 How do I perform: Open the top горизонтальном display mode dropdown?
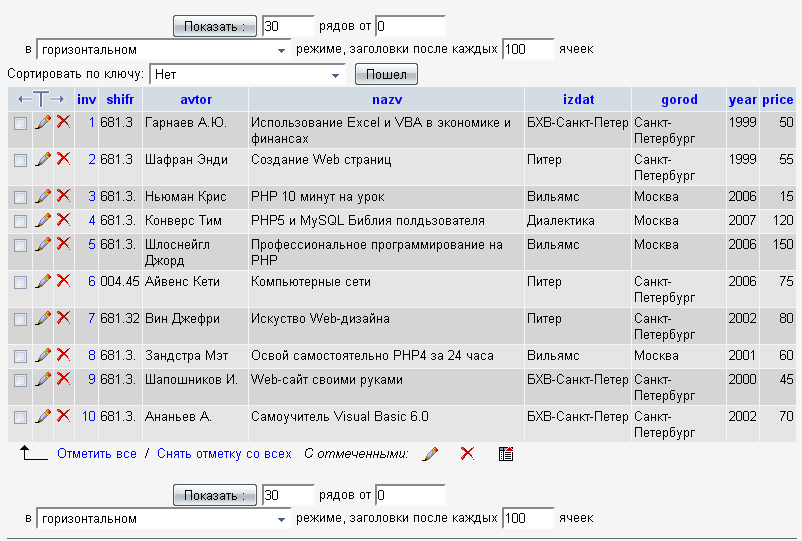(x=164, y=50)
